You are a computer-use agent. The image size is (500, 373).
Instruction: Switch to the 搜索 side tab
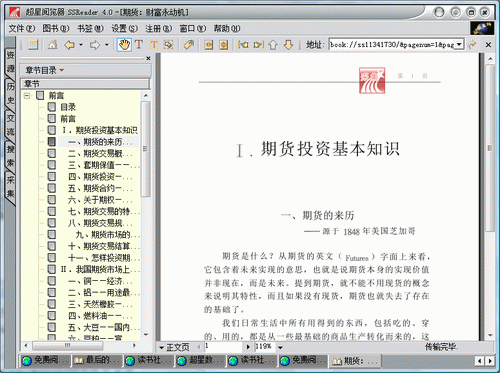[10, 156]
